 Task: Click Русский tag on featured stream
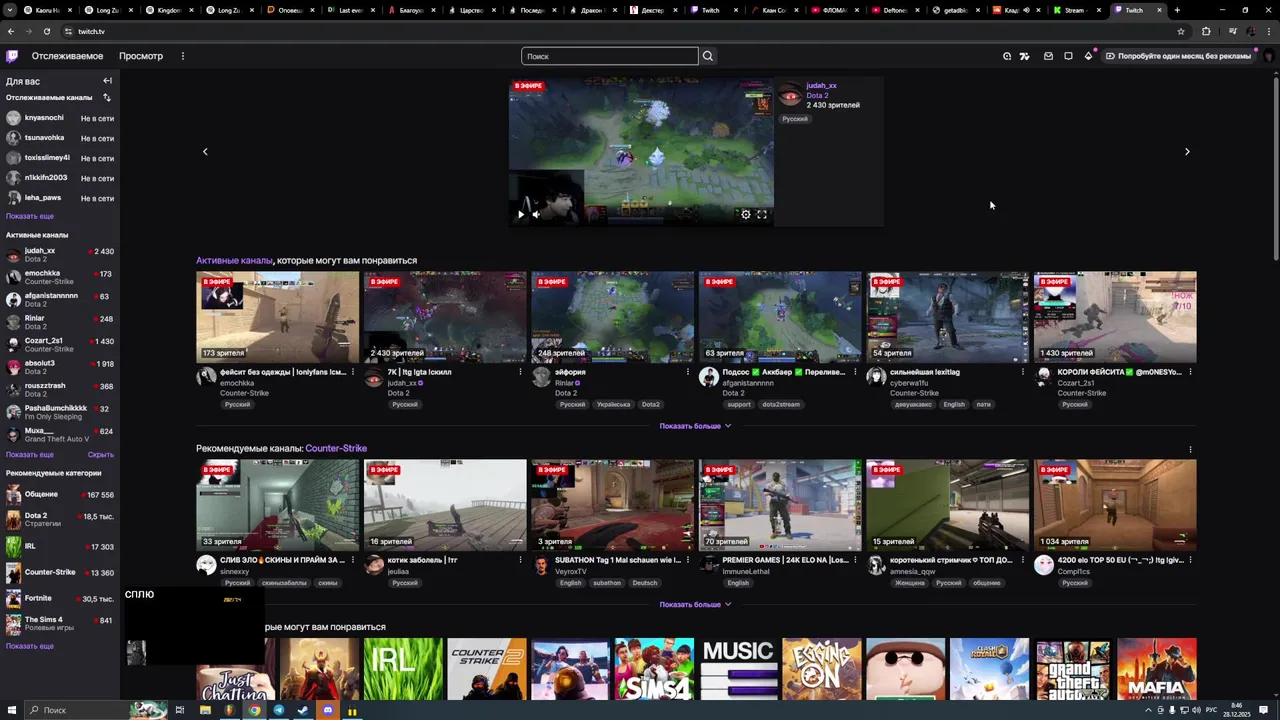(x=795, y=119)
